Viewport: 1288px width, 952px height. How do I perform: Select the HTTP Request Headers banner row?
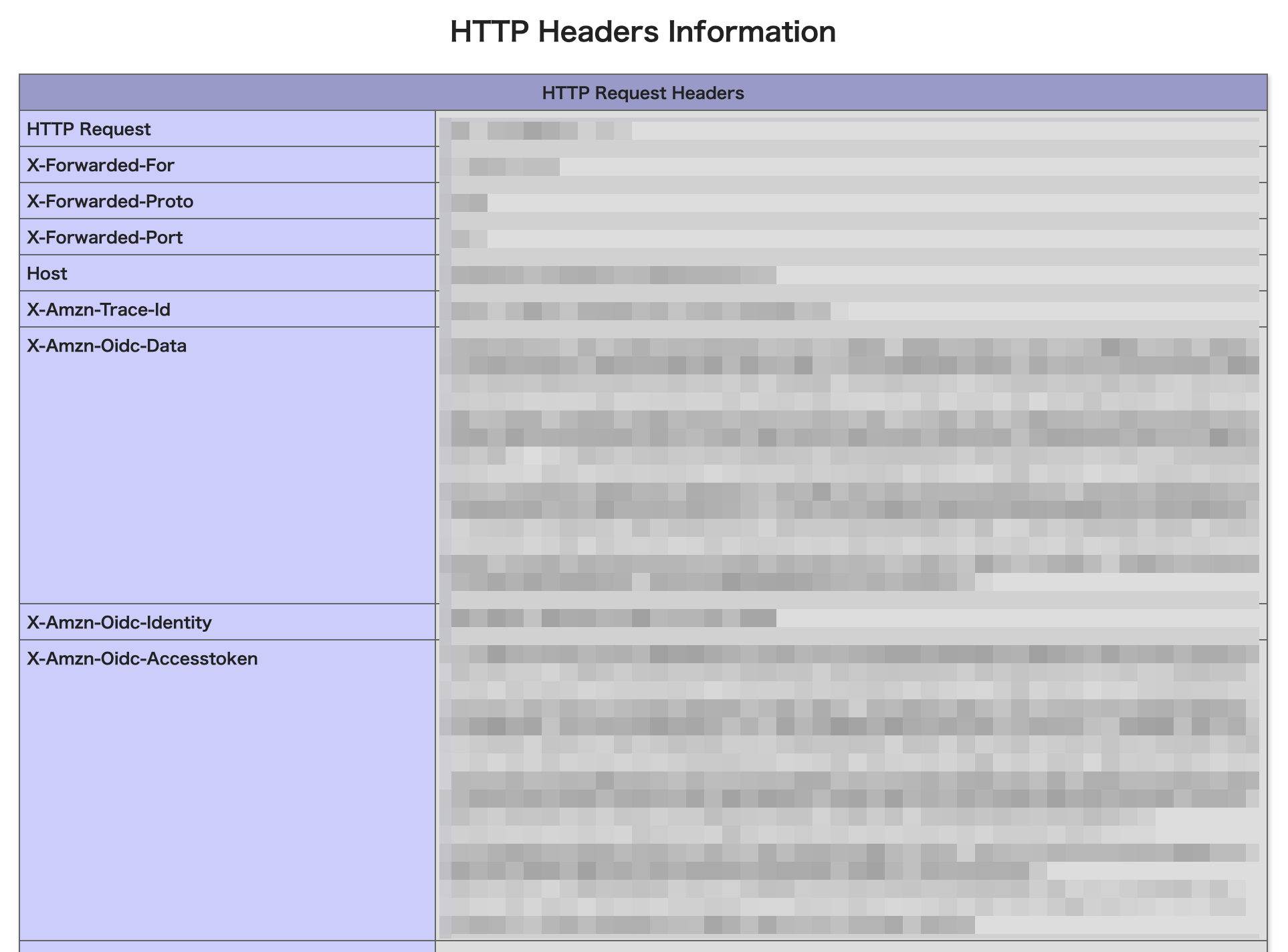click(x=642, y=93)
